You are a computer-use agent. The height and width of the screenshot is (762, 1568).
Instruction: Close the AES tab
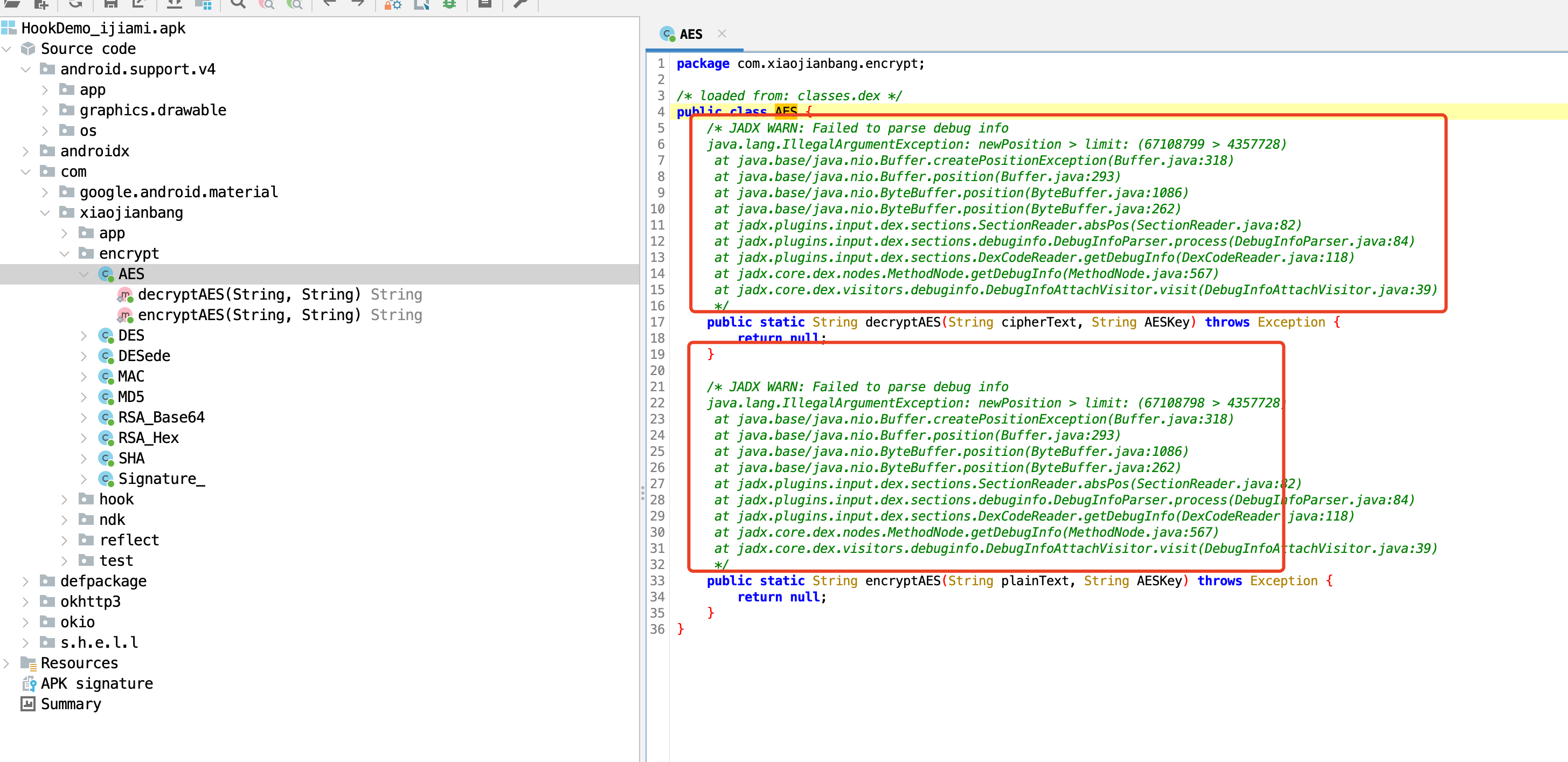coord(722,33)
